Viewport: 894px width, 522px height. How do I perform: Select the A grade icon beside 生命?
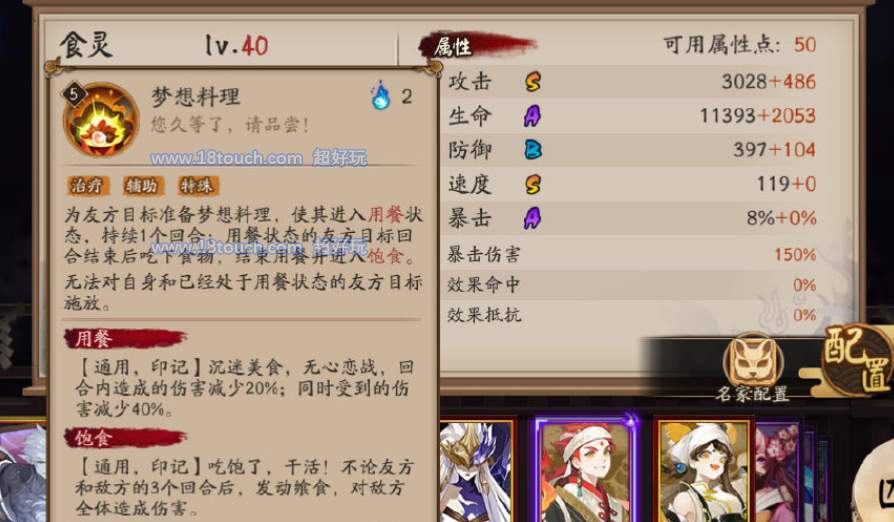click(532, 116)
